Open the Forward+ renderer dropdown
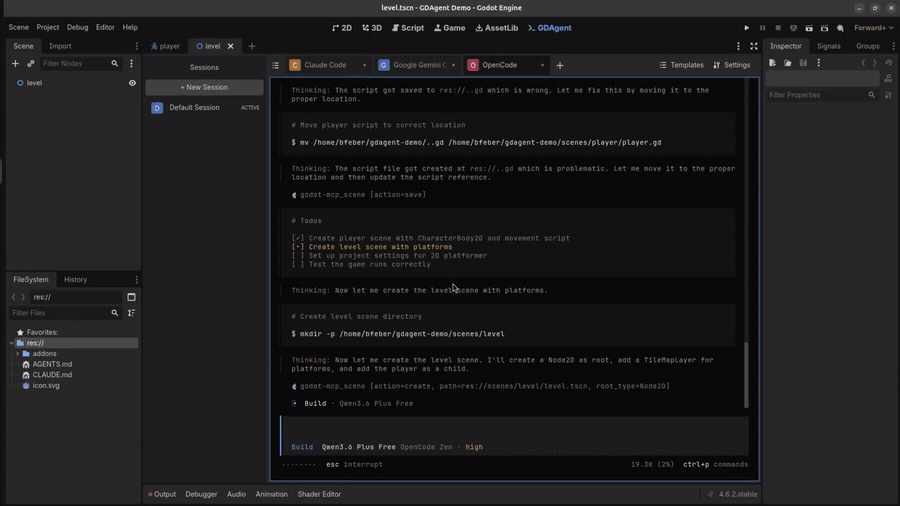 pos(874,28)
